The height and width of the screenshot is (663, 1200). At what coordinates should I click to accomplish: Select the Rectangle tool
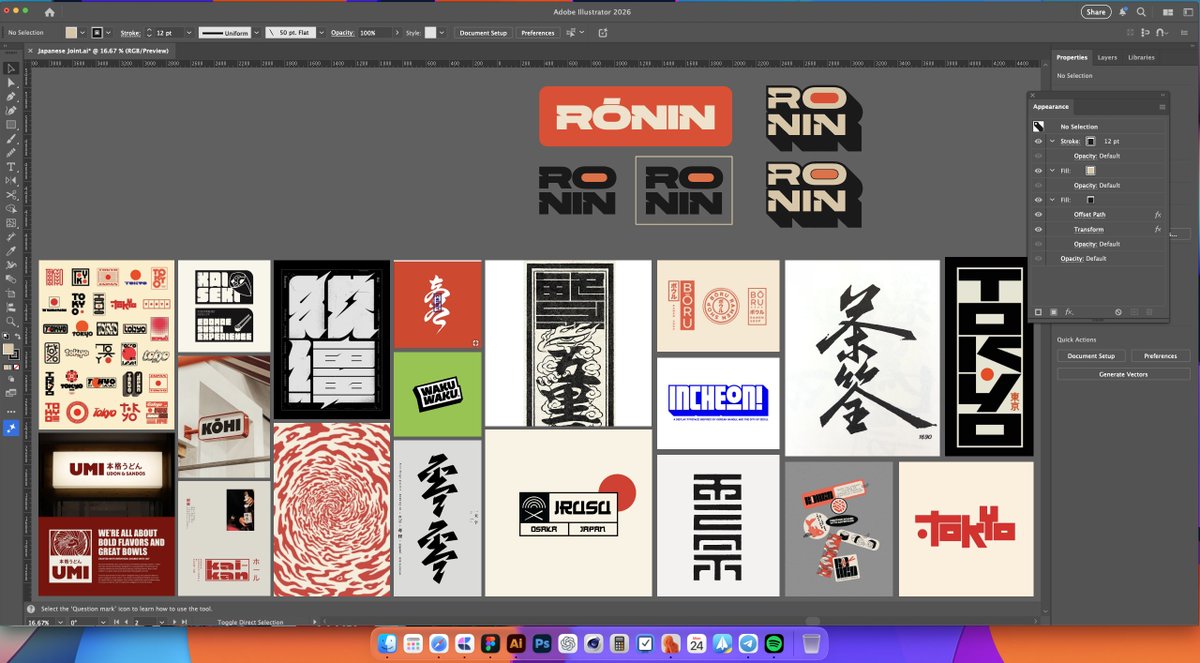pos(11,124)
